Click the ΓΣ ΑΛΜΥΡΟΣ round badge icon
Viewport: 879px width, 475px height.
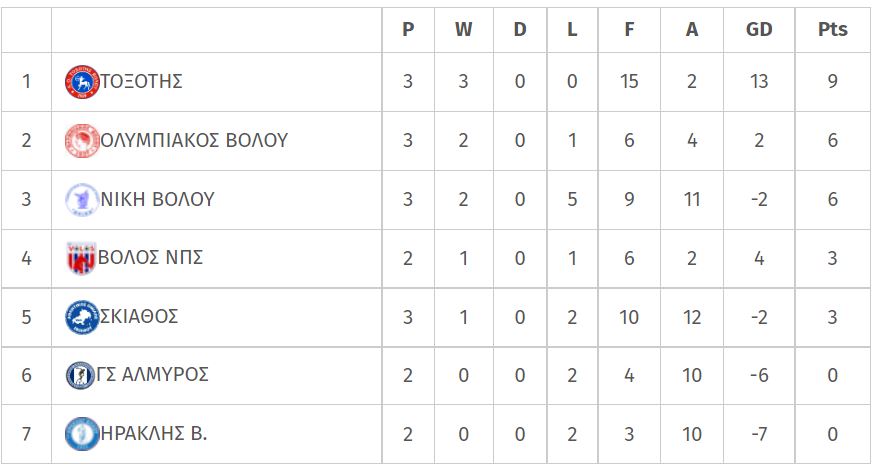[80, 376]
